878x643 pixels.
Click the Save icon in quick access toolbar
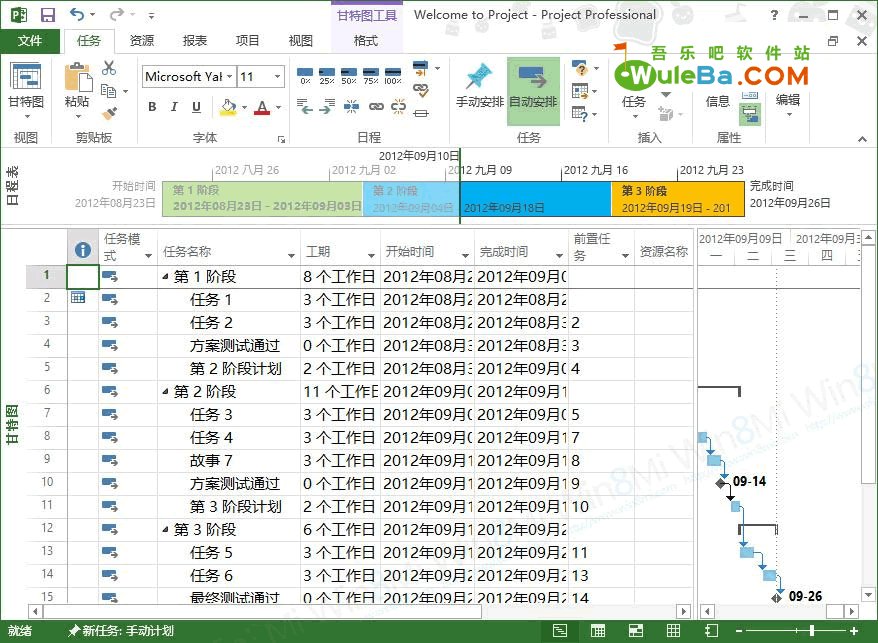(48, 15)
